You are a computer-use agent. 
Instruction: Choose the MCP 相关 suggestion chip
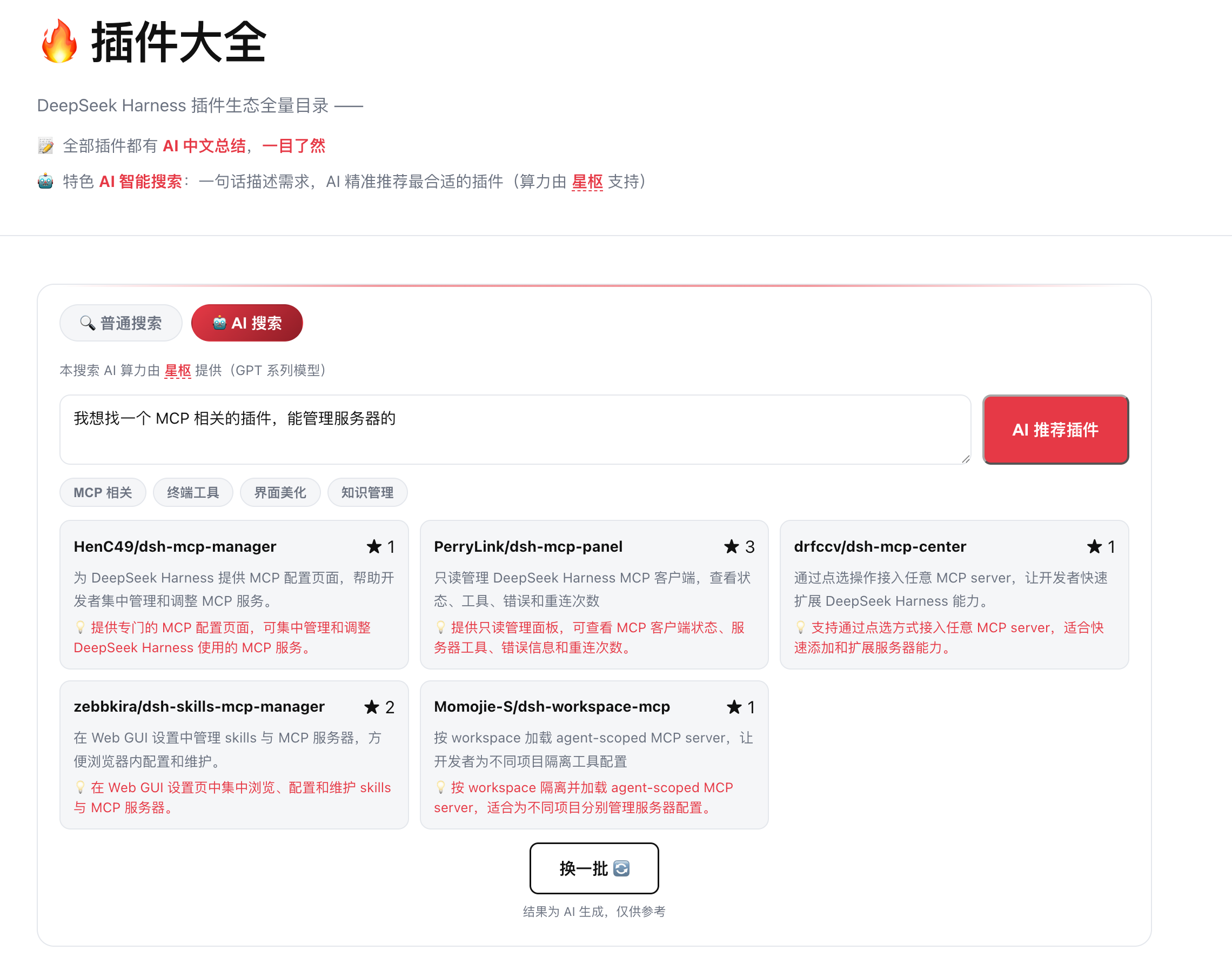tap(103, 492)
